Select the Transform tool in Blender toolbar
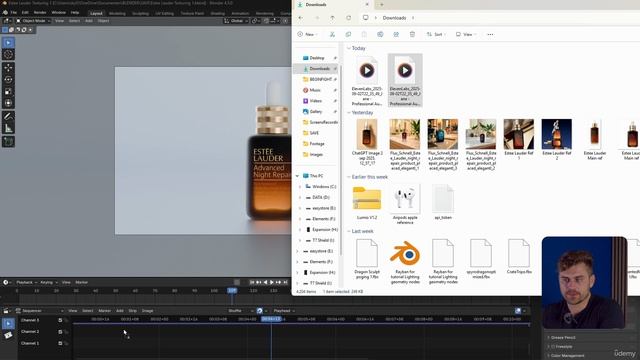Screen dimensions: 640x360 [8, 103]
